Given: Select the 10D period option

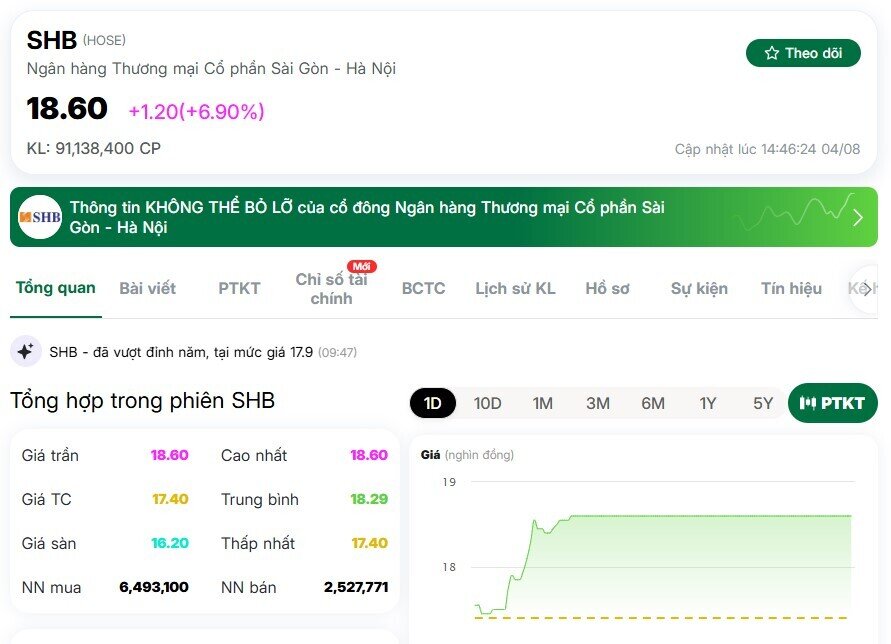Looking at the screenshot, I should (x=488, y=403).
